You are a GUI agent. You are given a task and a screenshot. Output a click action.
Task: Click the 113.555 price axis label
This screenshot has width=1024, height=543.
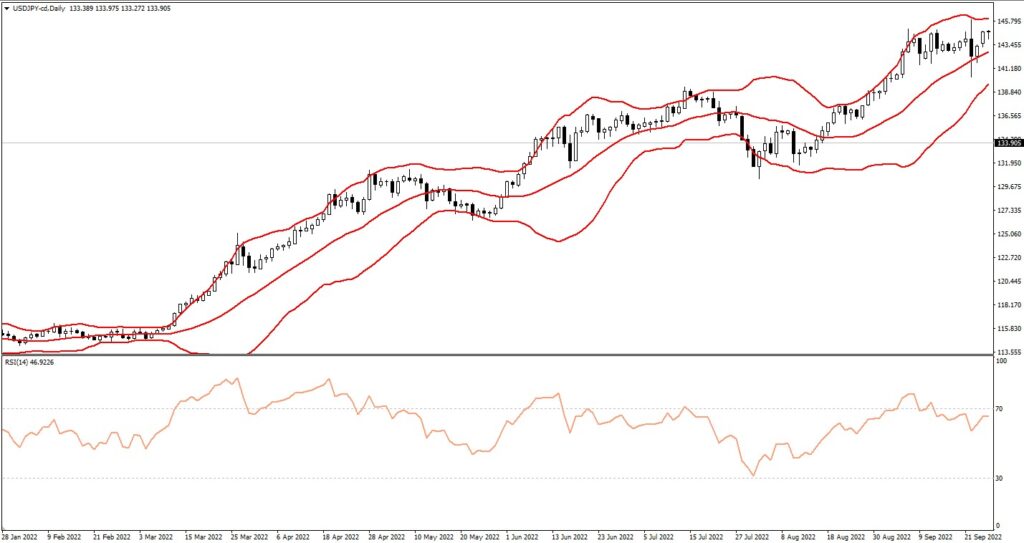pyautogui.click(x=1008, y=352)
